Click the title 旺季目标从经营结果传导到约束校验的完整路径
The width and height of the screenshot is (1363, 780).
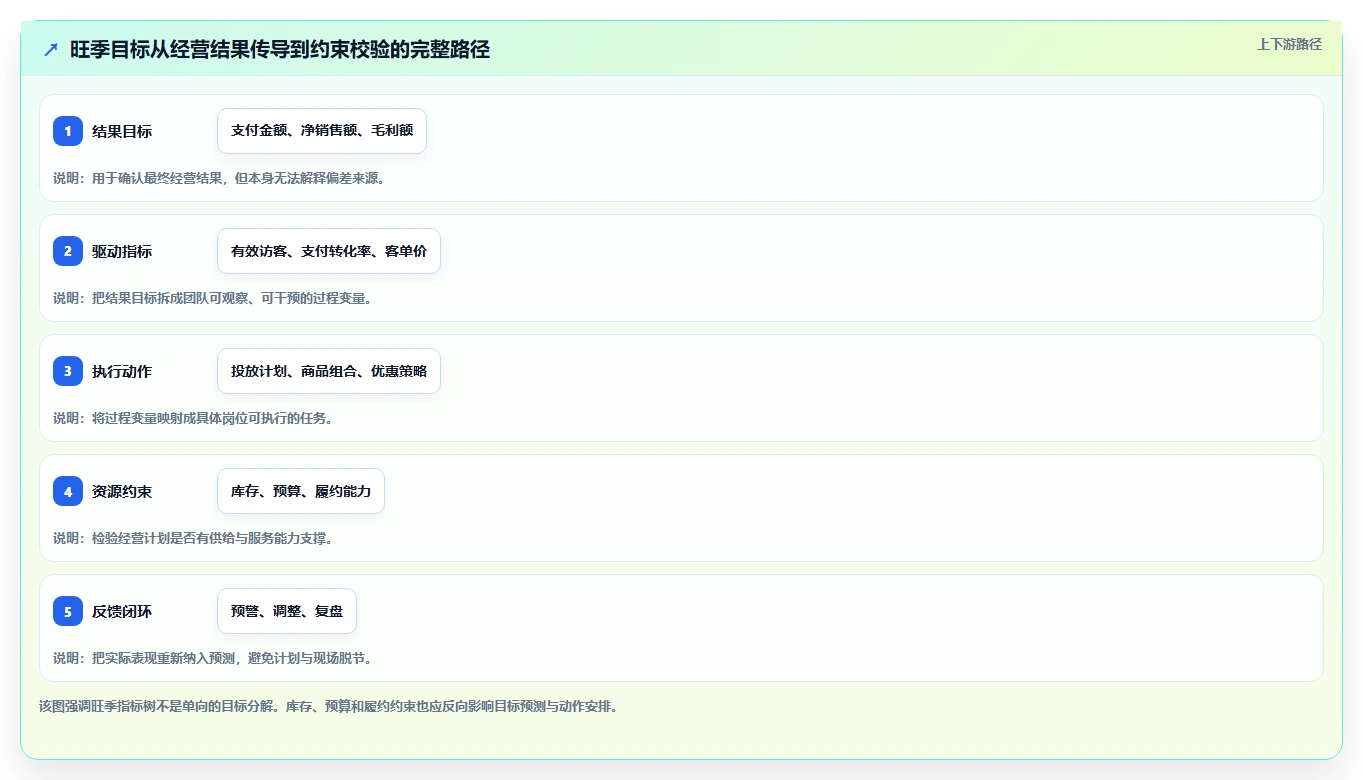[x=280, y=50]
